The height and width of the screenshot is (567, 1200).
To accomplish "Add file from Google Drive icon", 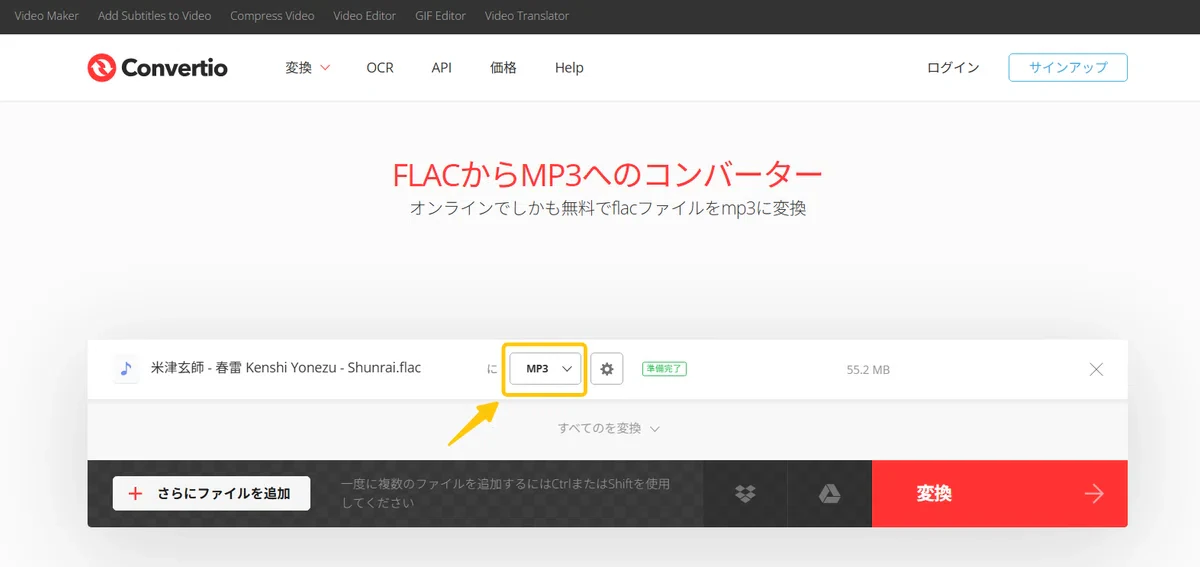I will tap(829, 494).
